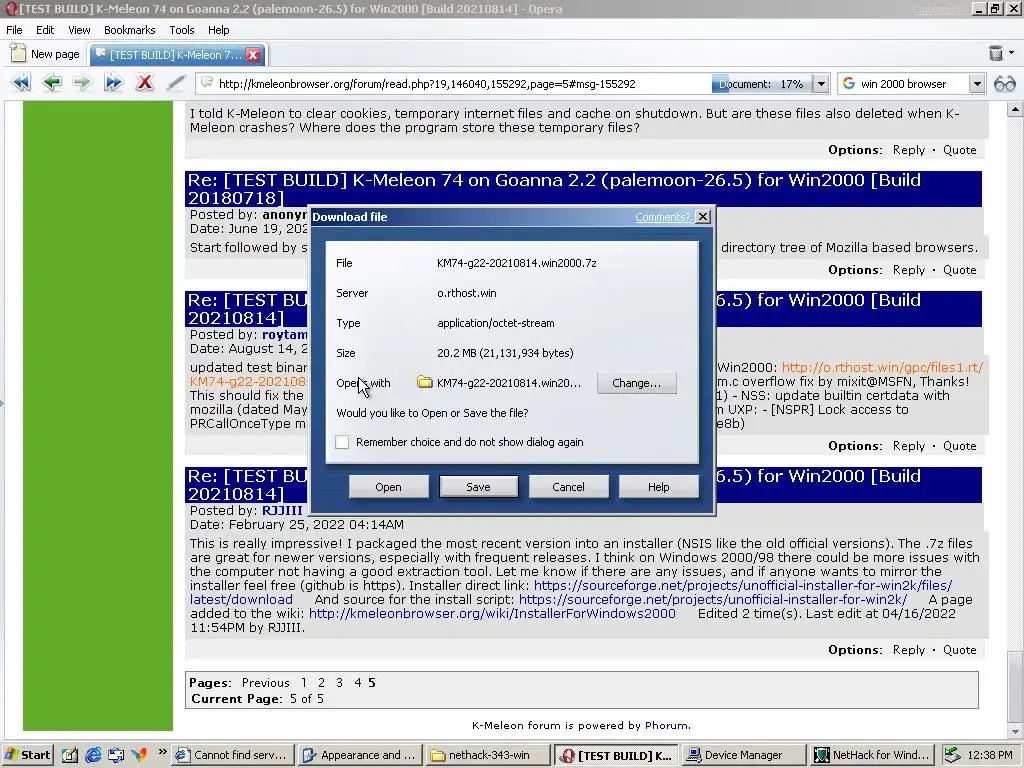Open the Edit menu
Screen dimensions: 1024x768
pos(45,30)
